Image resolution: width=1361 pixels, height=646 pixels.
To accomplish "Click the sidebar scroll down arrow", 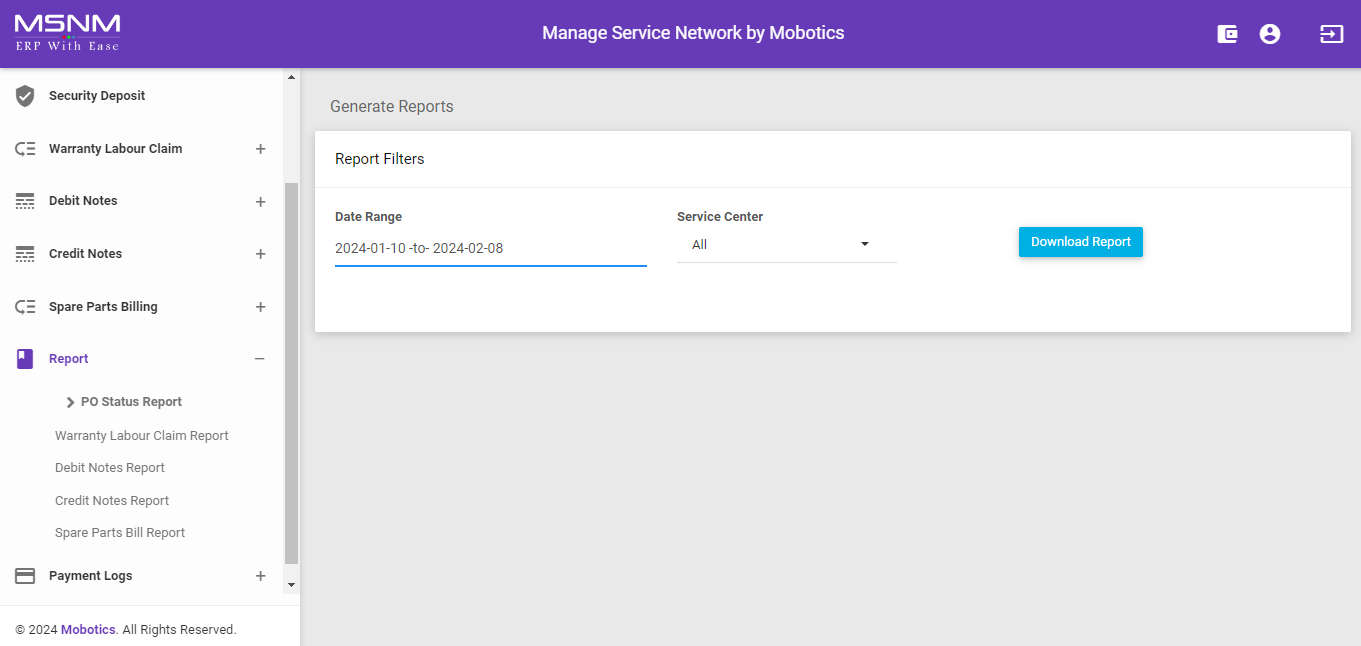I will [x=291, y=584].
